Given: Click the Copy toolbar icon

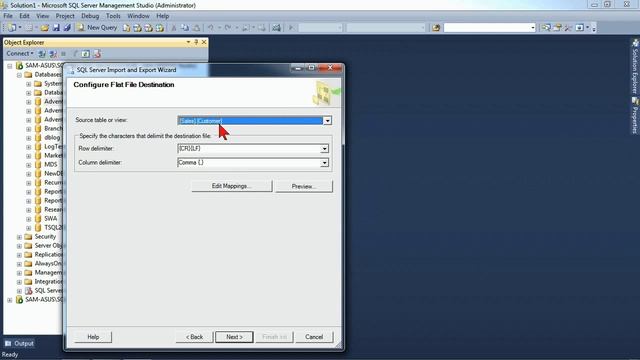Looking at the screenshot, I should [x=185, y=28].
